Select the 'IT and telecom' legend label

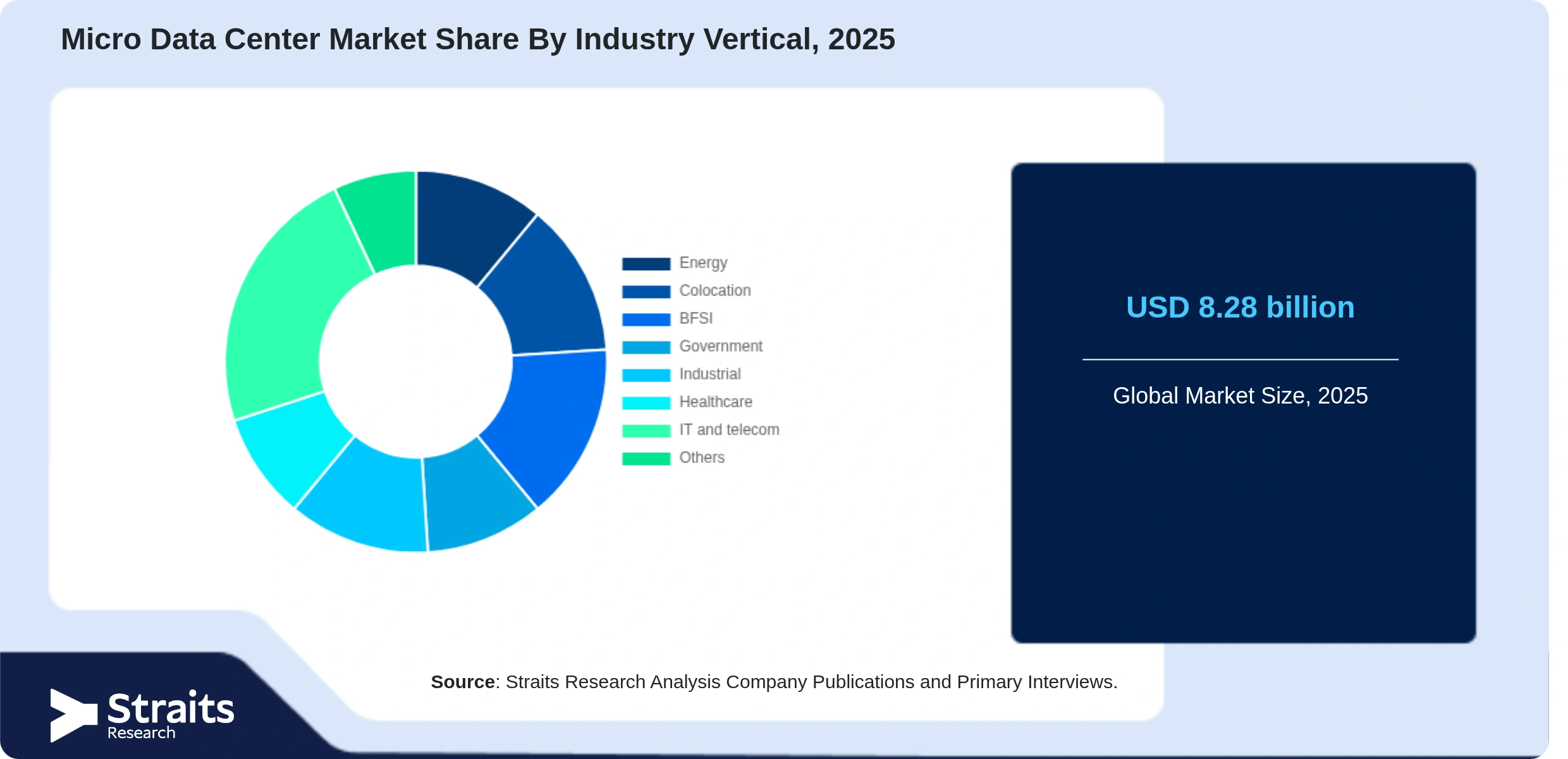[x=729, y=429]
